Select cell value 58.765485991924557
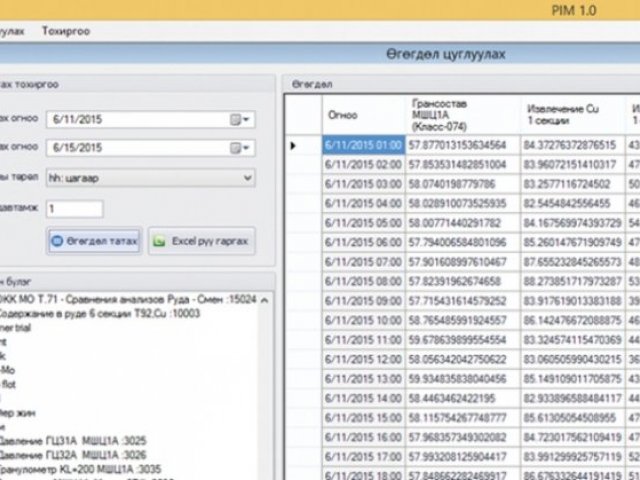This screenshot has width=640, height=480. (463, 320)
